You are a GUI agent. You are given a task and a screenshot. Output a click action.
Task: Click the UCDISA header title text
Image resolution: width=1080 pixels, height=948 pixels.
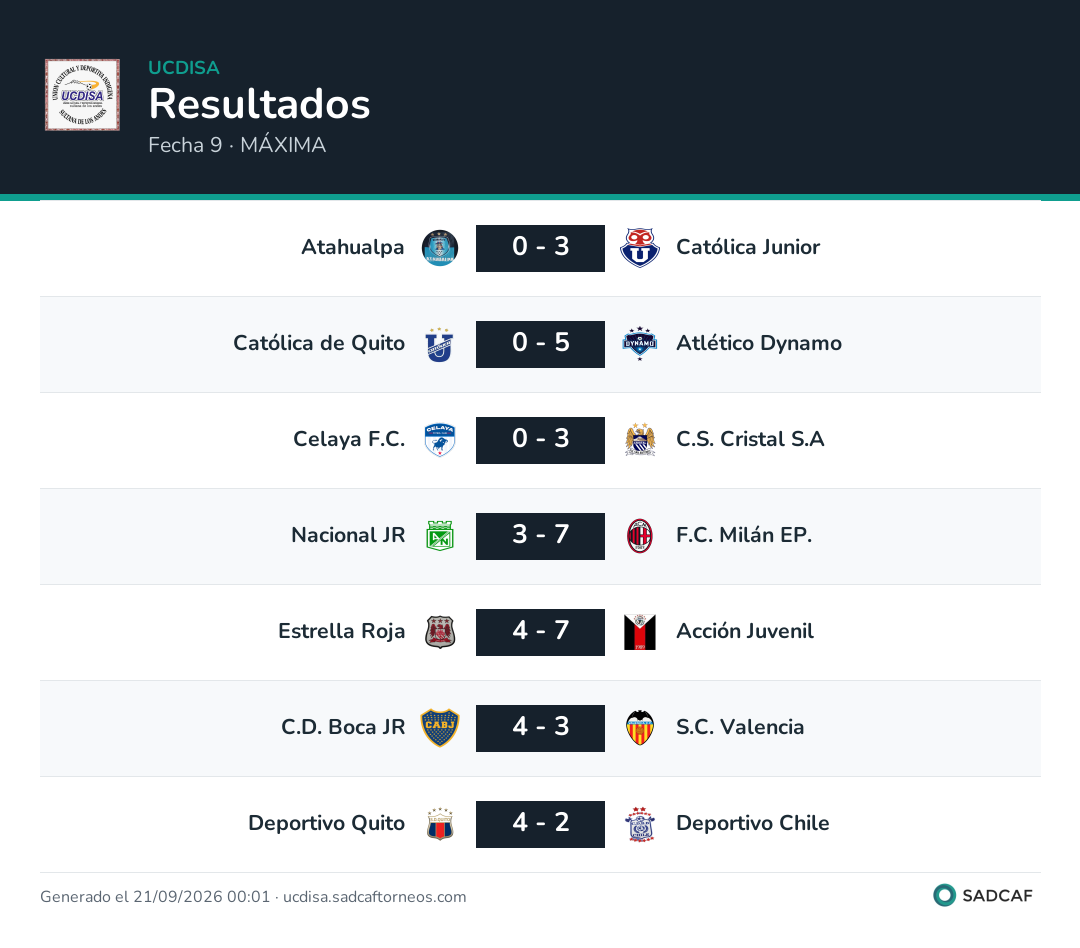tap(184, 68)
